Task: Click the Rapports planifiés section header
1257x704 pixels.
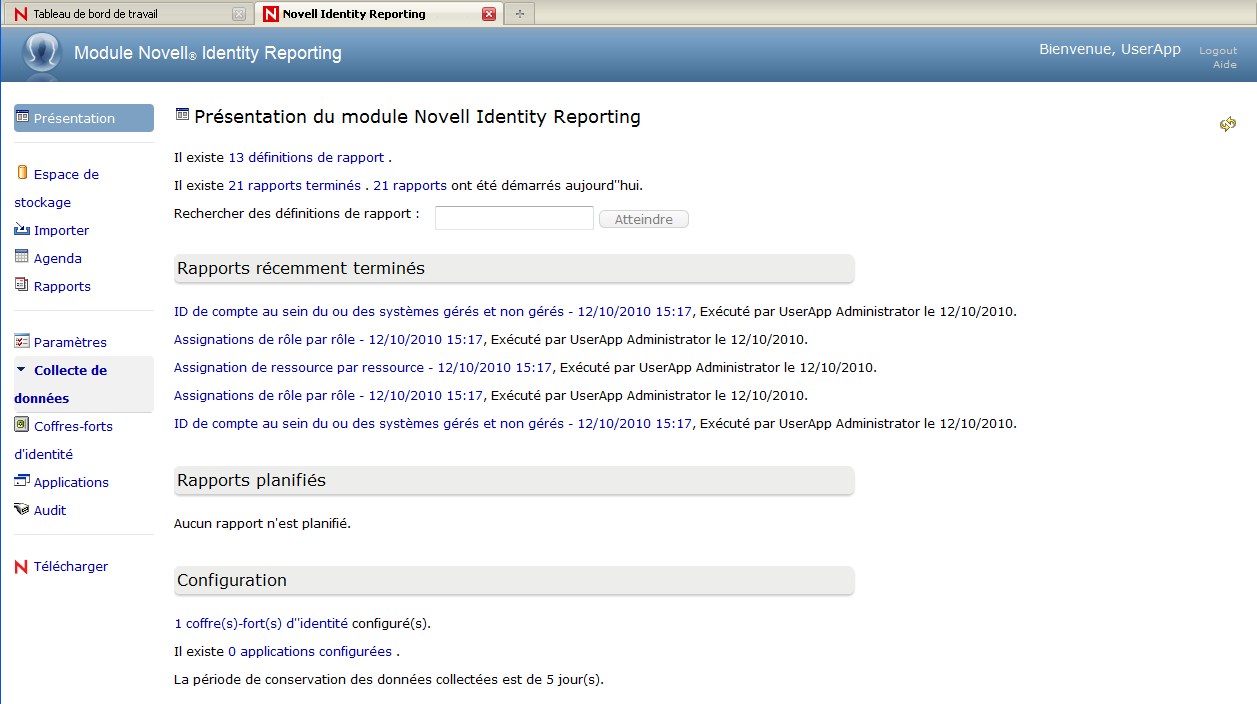Action: (514, 480)
